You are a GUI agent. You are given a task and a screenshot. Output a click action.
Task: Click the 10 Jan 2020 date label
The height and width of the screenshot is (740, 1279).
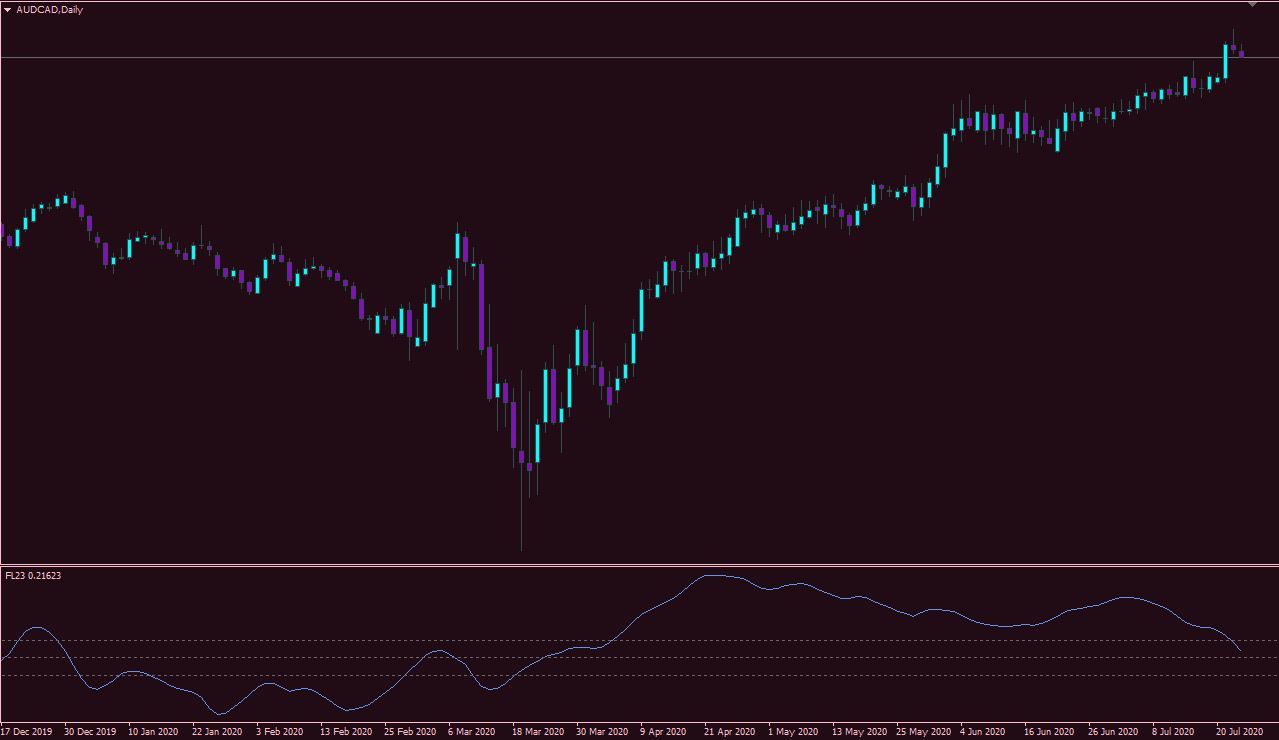pyautogui.click(x=154, y=731)
